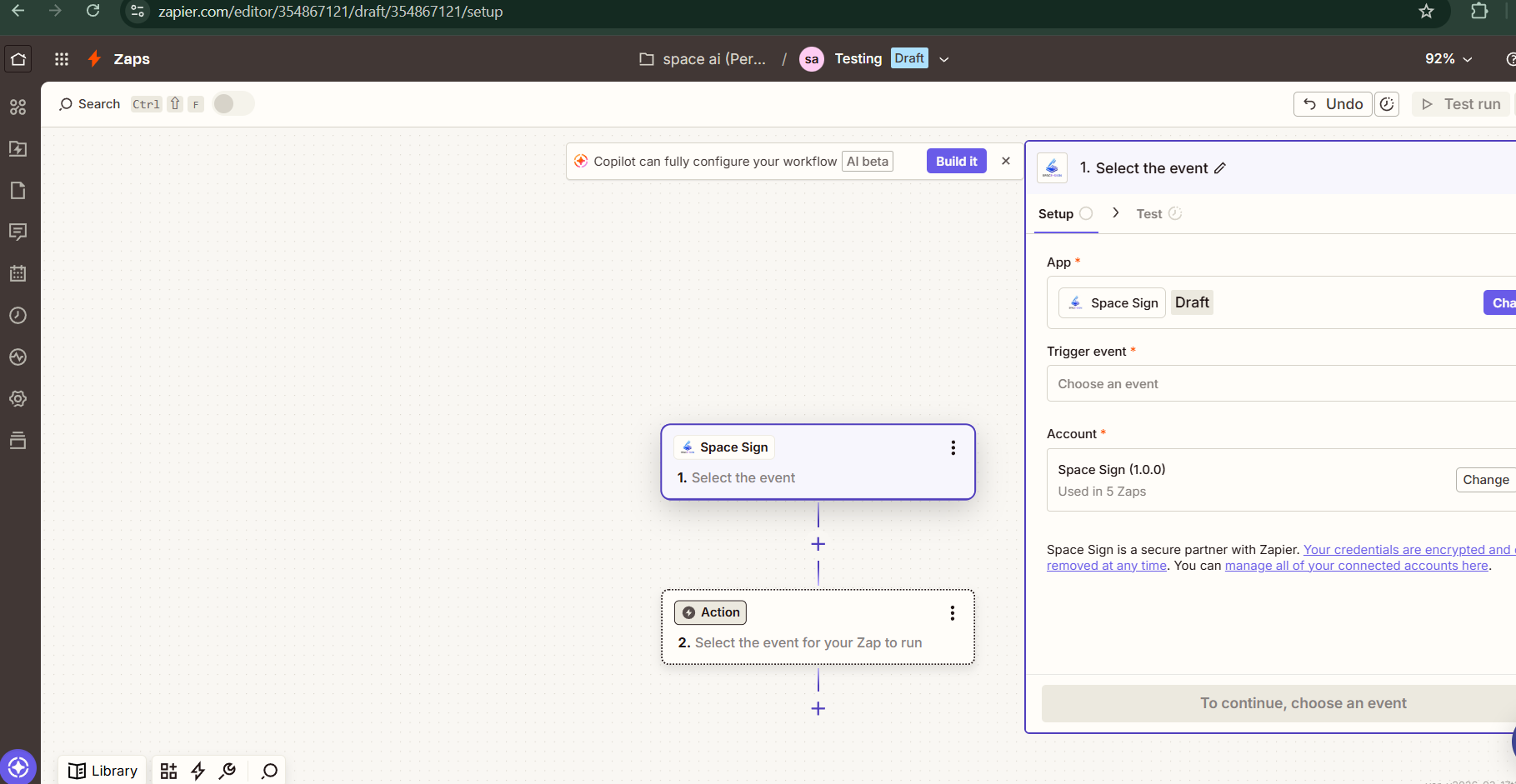Screen dimensions: 1516x784
Task: Open the add-block grid icon in bottom toolbar
Action: [168, 771]
